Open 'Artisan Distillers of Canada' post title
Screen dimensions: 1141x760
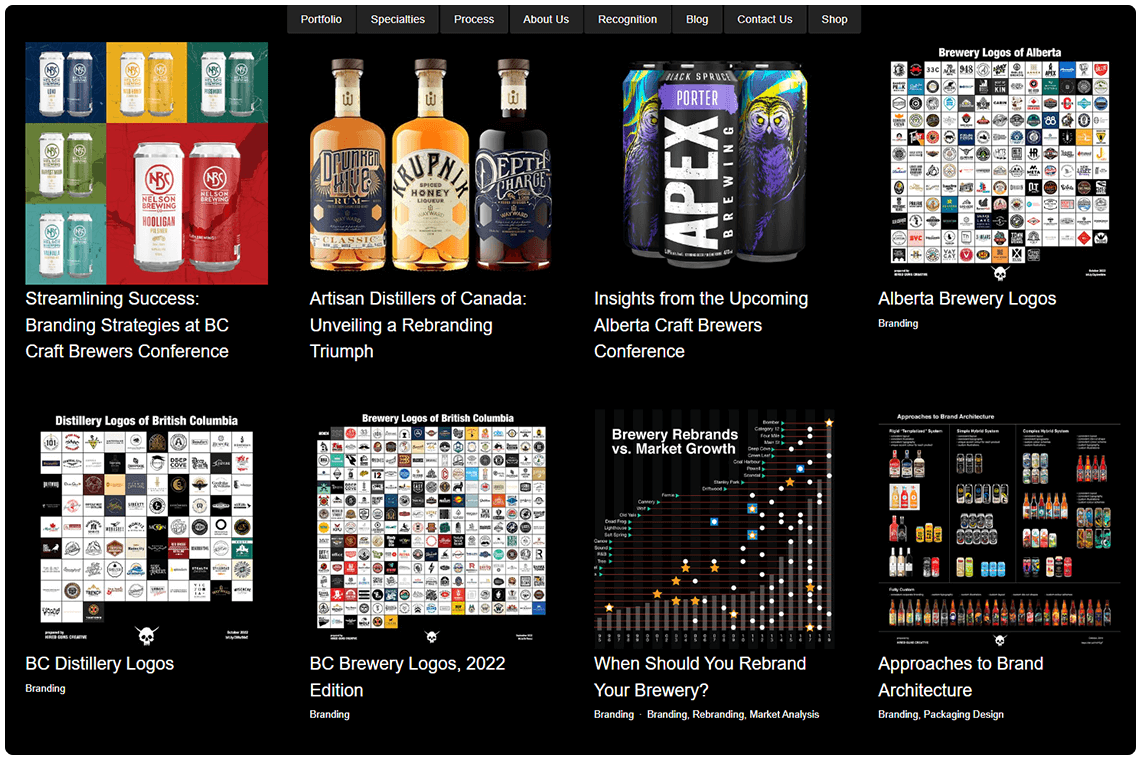[x=418, y=325]
